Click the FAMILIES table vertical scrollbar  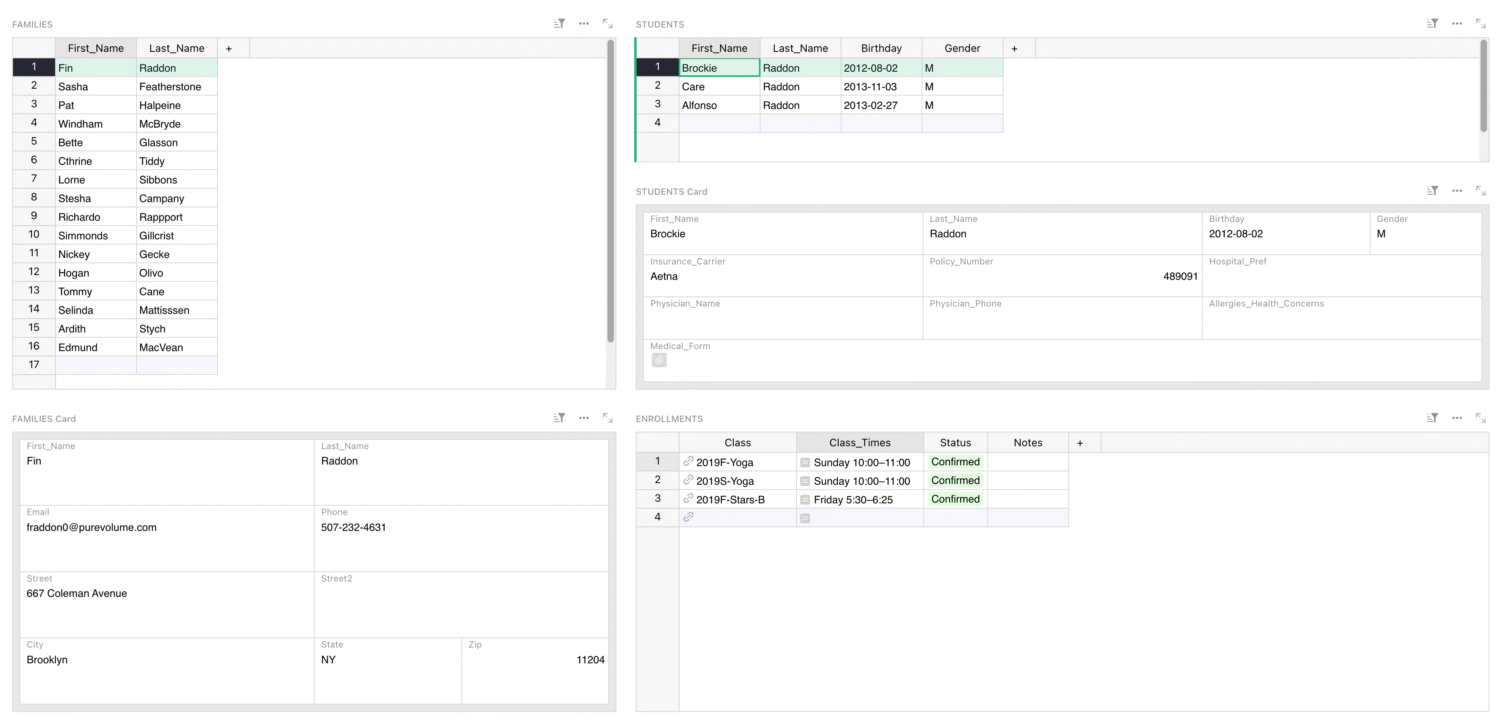pos(611,190)
